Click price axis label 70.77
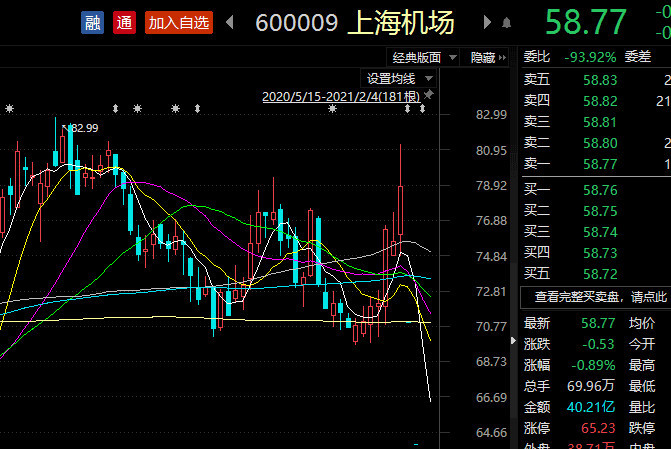The image size is (671, 449). pos(491,327)
